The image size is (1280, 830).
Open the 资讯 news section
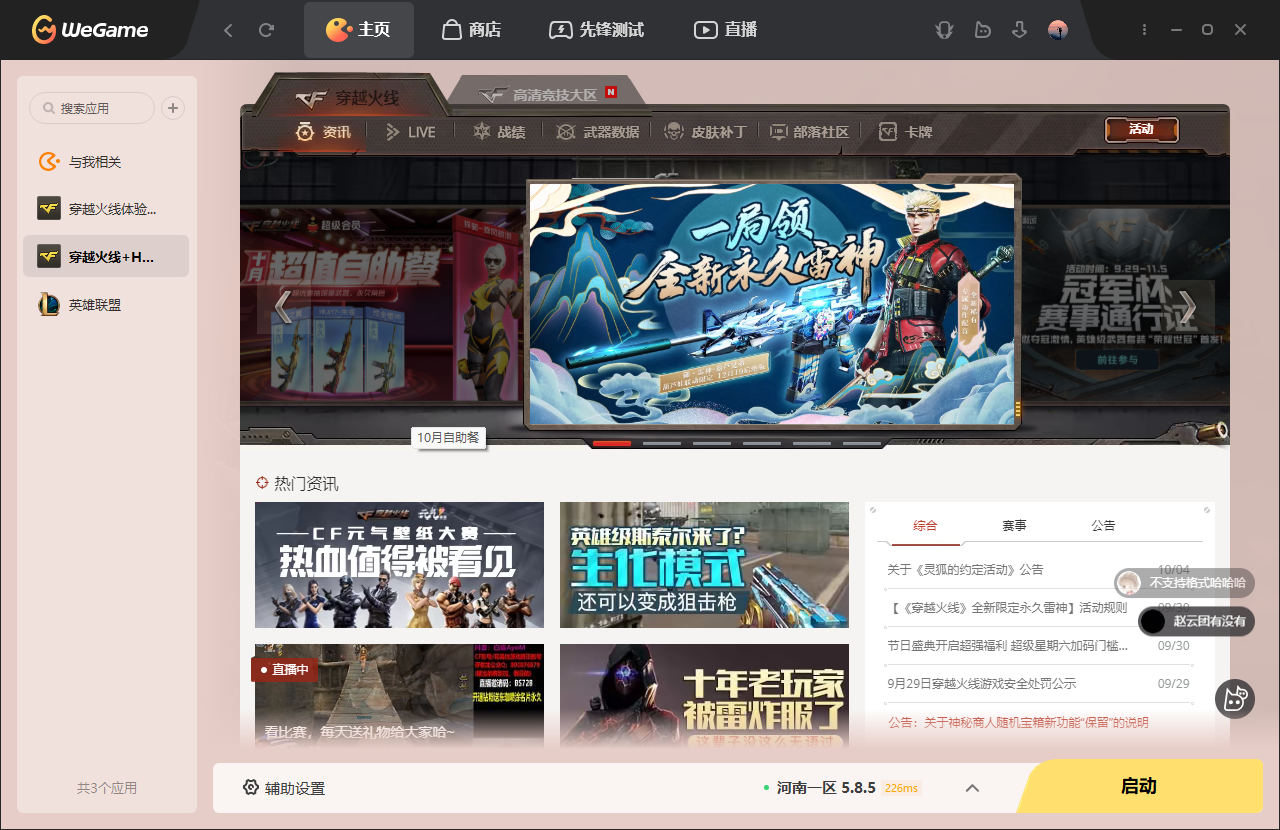point(323,131)
